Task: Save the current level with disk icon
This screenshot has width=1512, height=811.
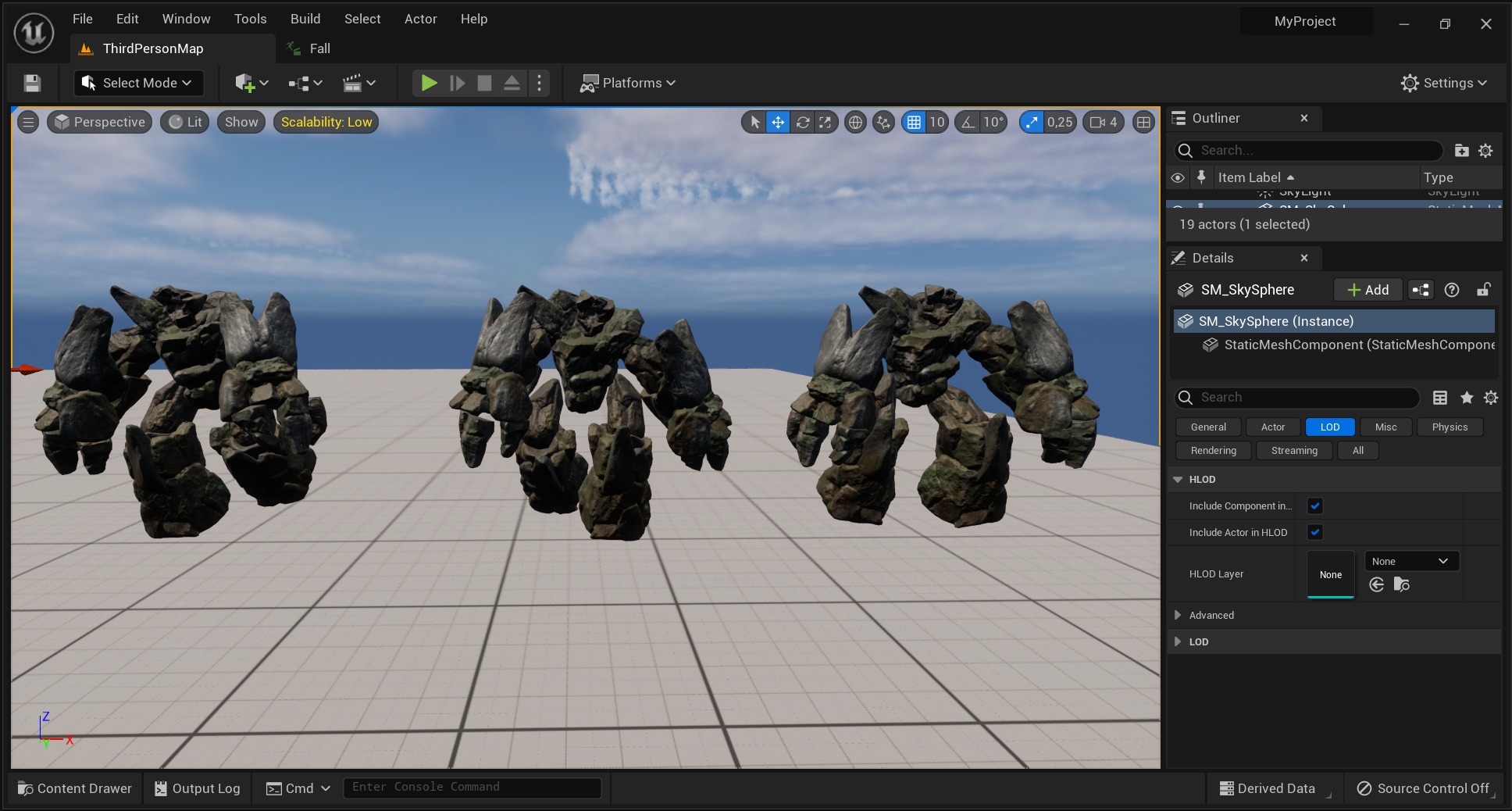Action: [32, 83]
